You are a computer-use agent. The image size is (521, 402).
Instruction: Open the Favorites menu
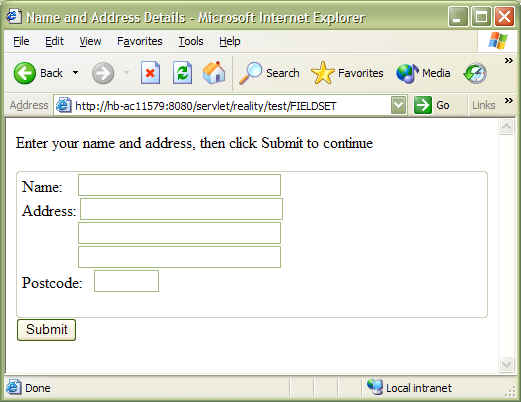[x=140, y=41]
